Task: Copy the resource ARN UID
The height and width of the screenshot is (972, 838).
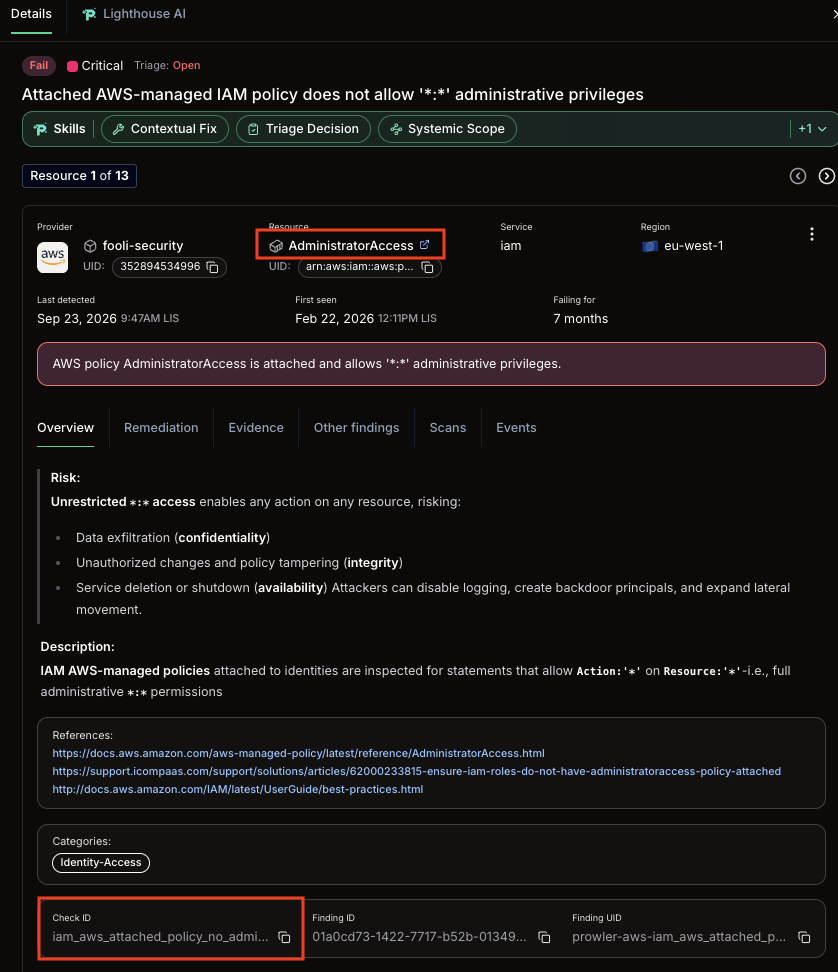Action: (x=428, y=267)
